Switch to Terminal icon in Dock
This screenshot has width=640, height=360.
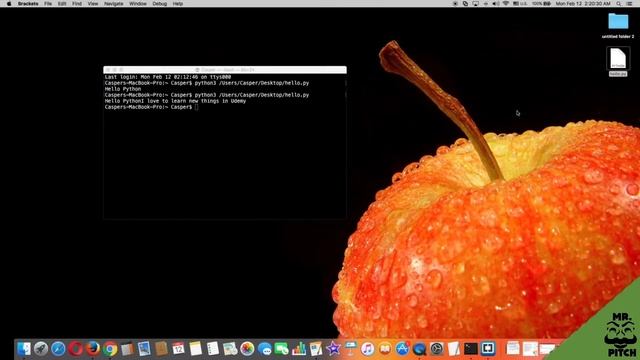pyautogui.click(x=471, y=349)
